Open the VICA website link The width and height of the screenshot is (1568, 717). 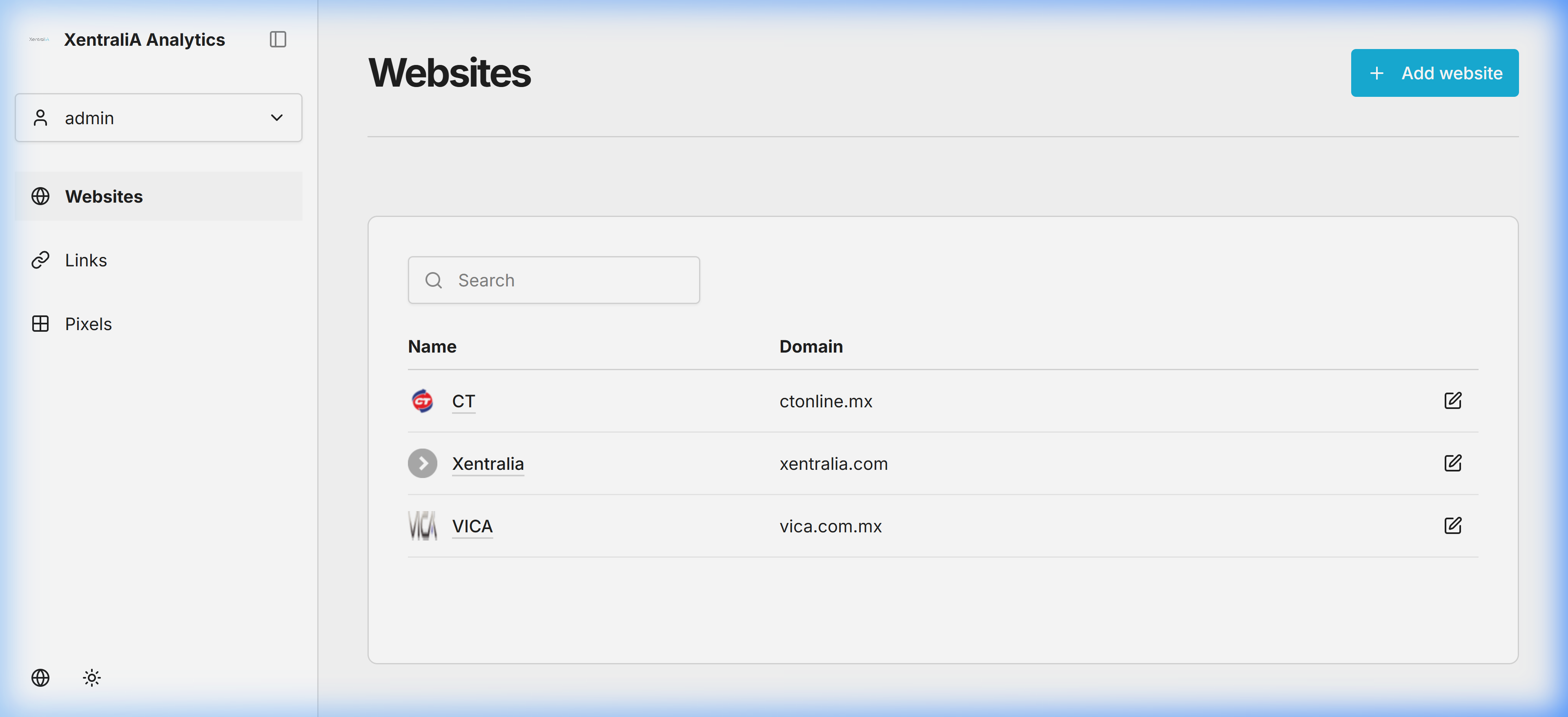472,526
